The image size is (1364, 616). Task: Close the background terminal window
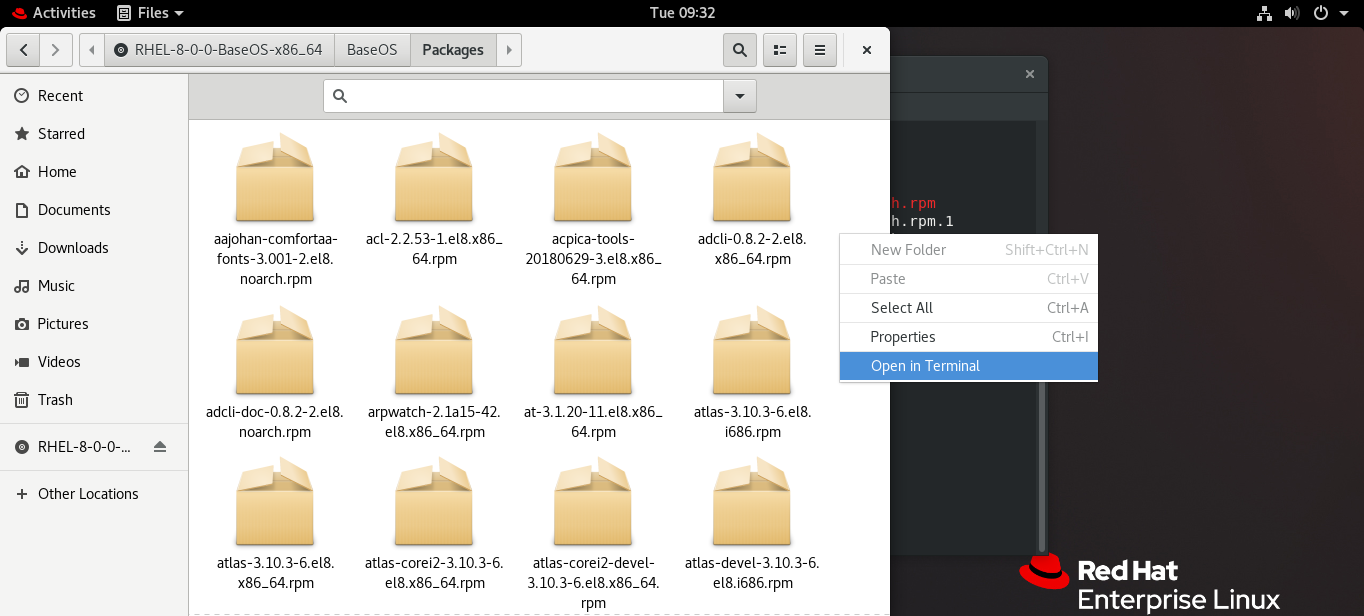(1030, 74)
